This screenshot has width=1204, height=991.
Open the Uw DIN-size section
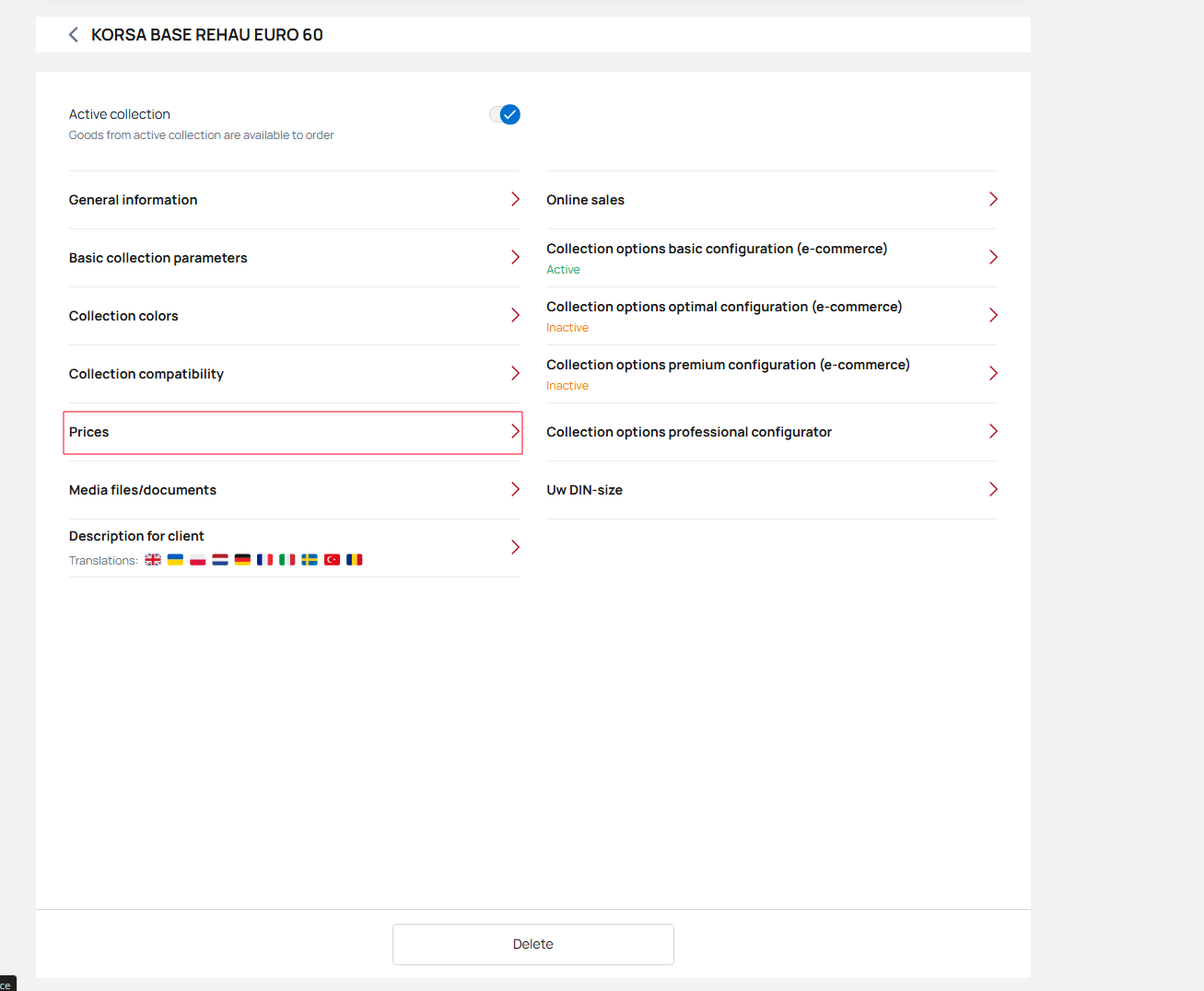coord(772,490)
